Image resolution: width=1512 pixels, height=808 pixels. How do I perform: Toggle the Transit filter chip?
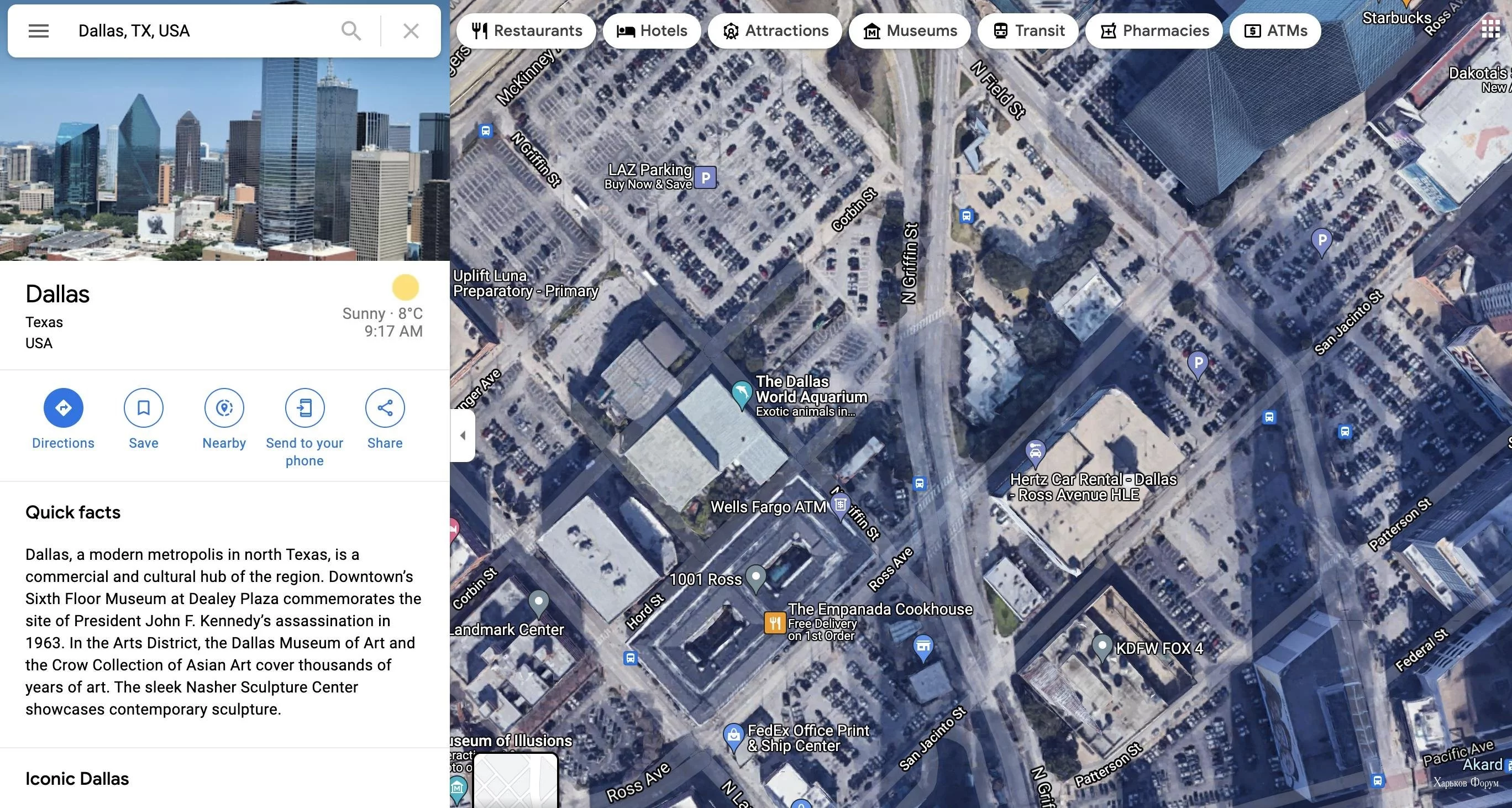point(1028,31)
